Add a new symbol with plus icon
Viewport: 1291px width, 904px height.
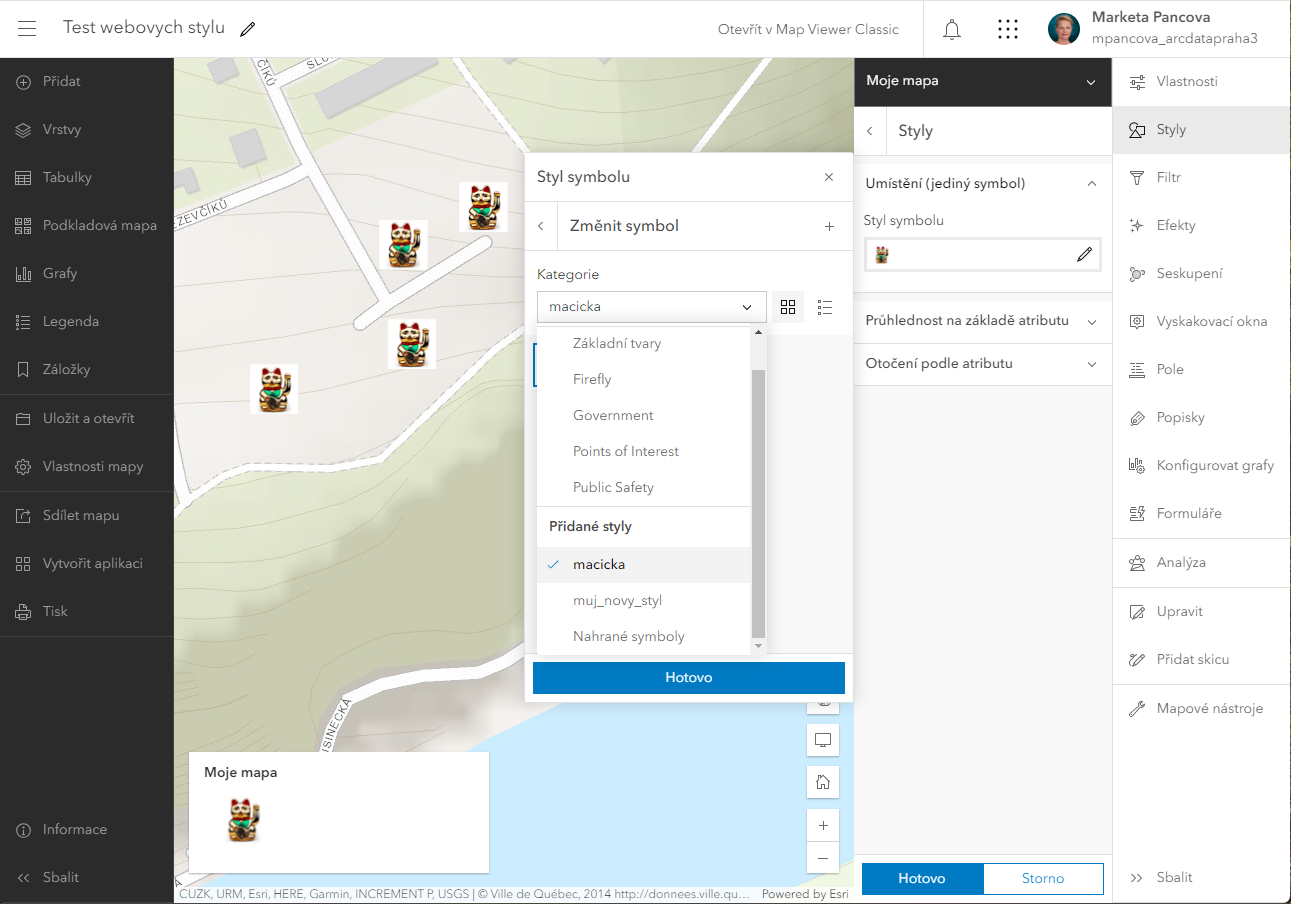(829, 227)
